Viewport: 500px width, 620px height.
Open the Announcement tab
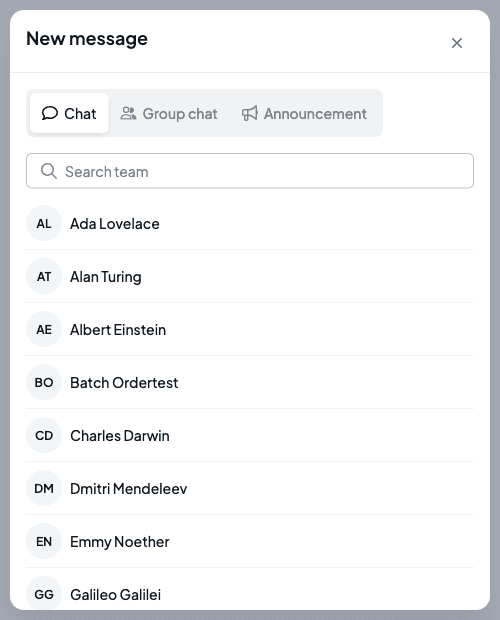[304, 113]
